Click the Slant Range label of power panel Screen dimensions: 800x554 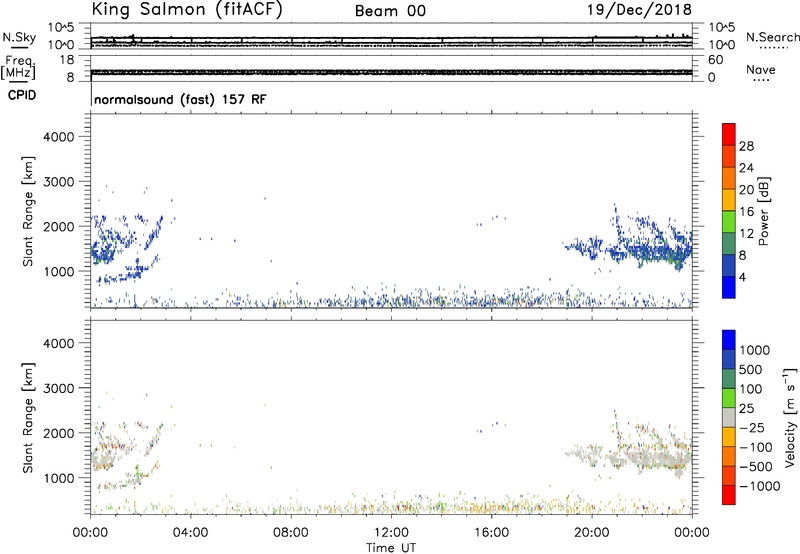click(x=28, y=211)
